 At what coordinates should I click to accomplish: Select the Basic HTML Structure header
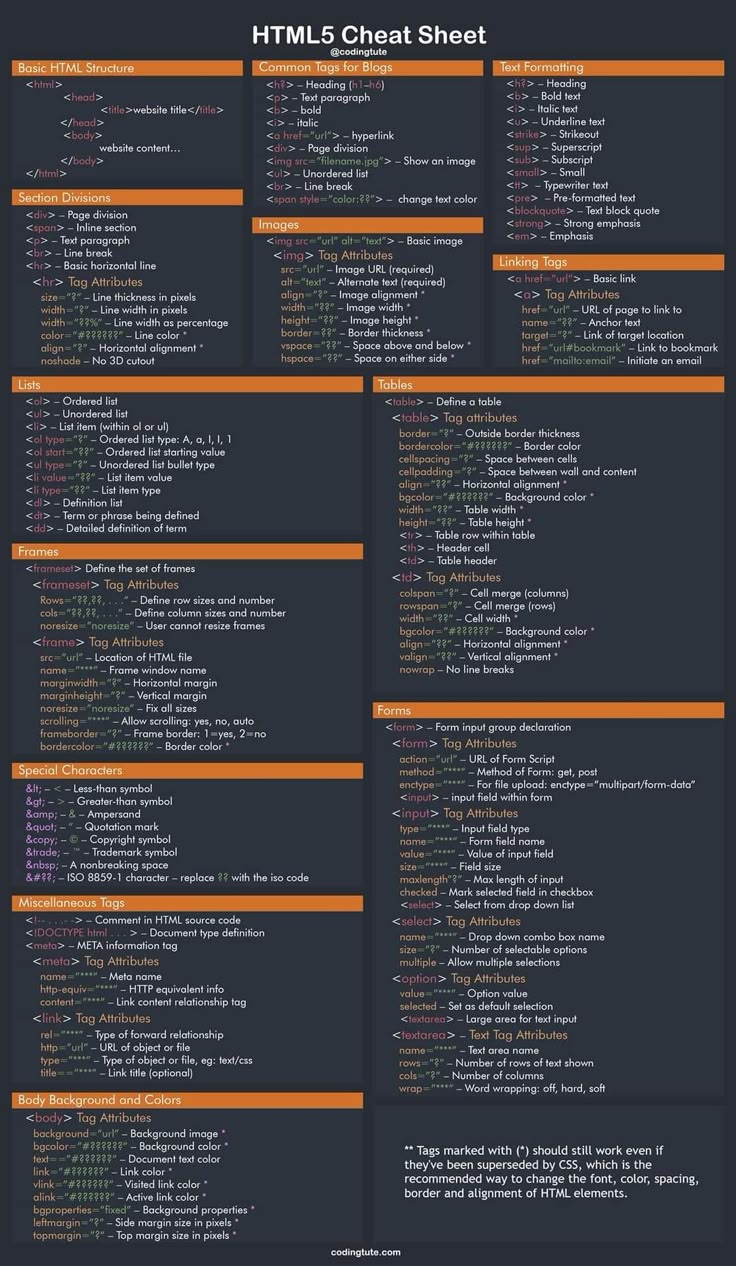(x=75, y=68)
